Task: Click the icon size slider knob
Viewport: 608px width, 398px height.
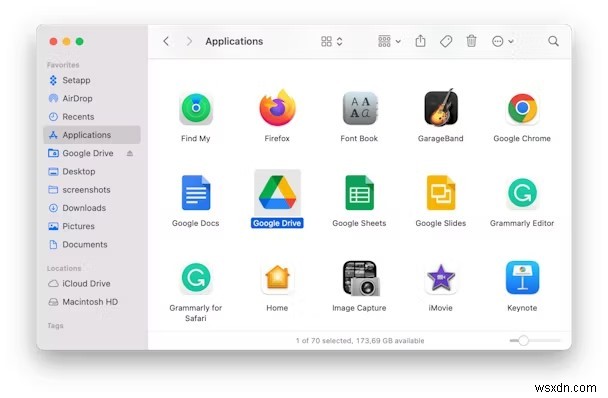Action: 523,341
